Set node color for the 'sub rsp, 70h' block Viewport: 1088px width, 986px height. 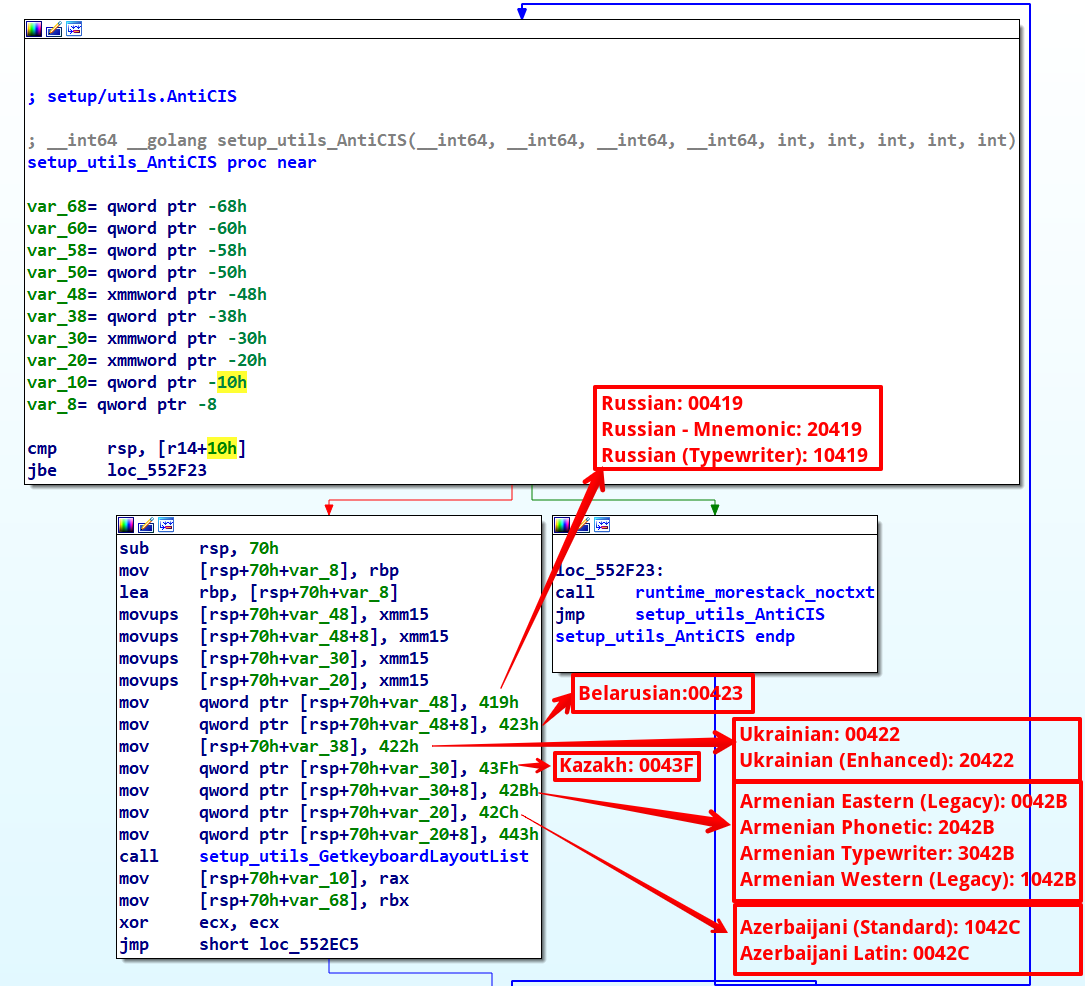[x=126, y=525]
